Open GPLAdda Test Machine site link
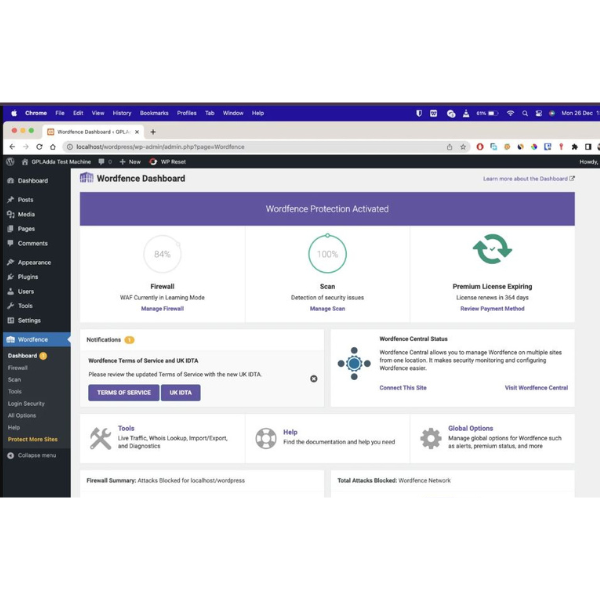 (56, 162)
